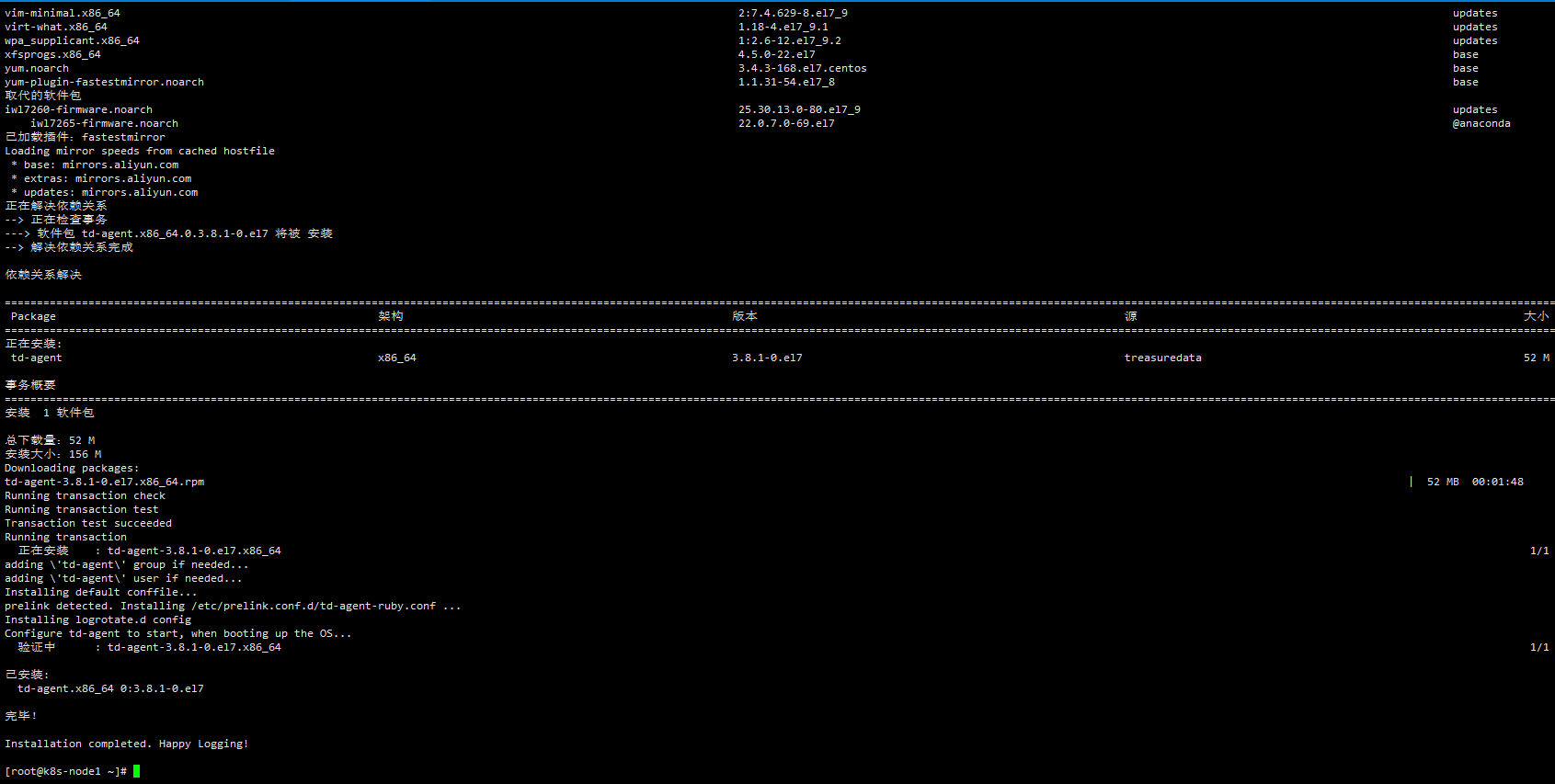Select version 22.0.7.0-69.el7
The height and width of the screenshot is (784, 1555).
coord(786,123)
